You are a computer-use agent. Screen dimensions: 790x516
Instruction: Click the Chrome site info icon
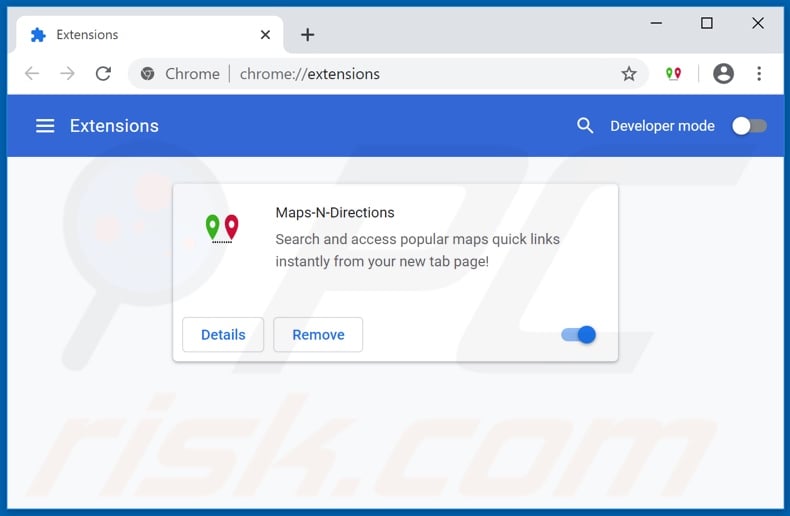pyautogui.click(x=148, y=74)
